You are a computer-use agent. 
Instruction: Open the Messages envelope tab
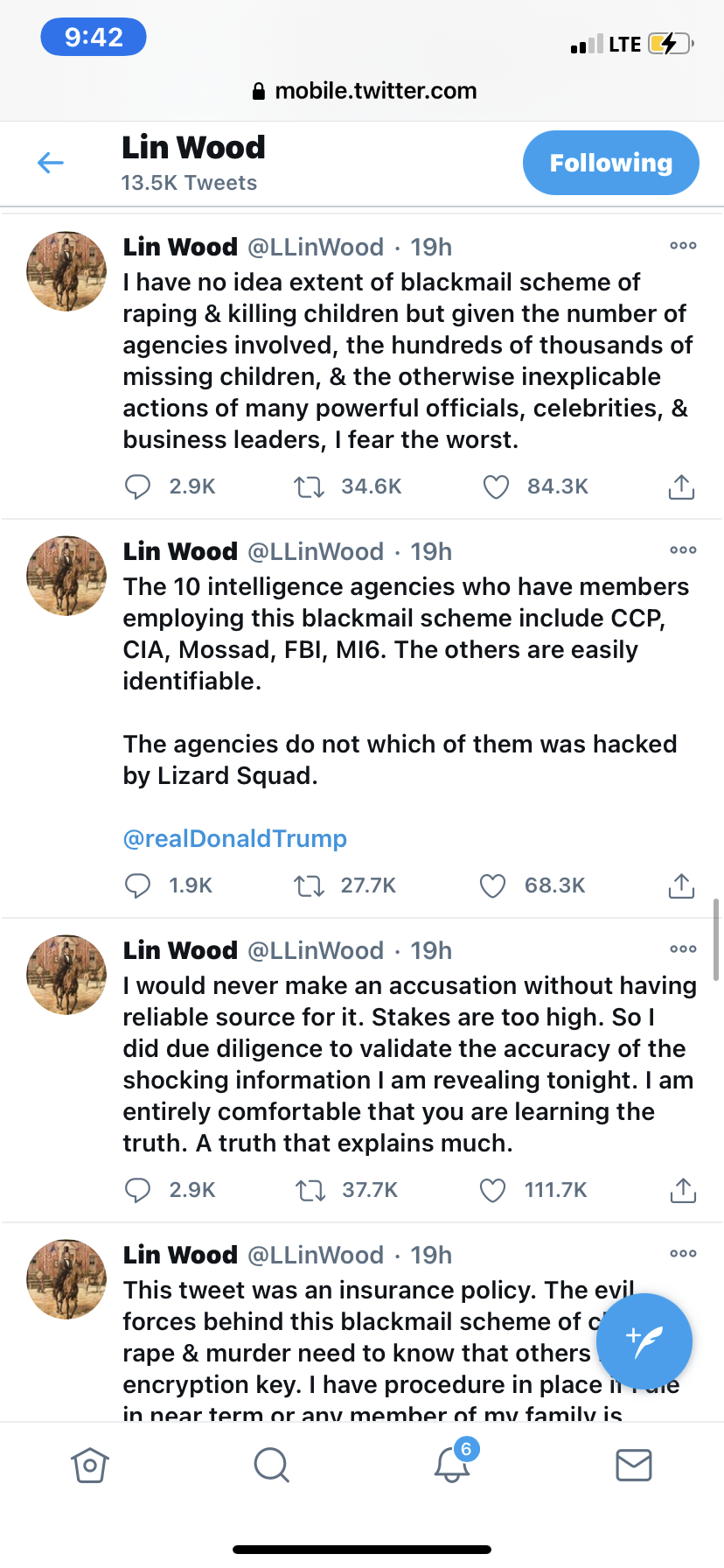(x=634, y=1465)
